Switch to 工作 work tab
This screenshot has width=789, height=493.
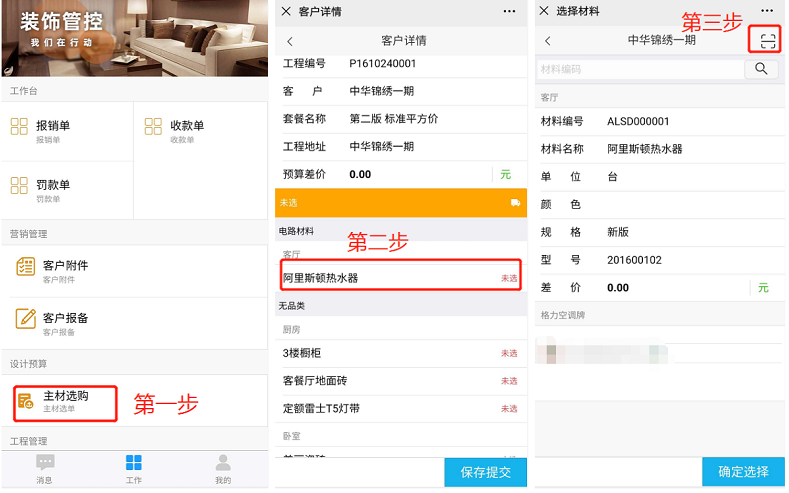click(133, 467)
